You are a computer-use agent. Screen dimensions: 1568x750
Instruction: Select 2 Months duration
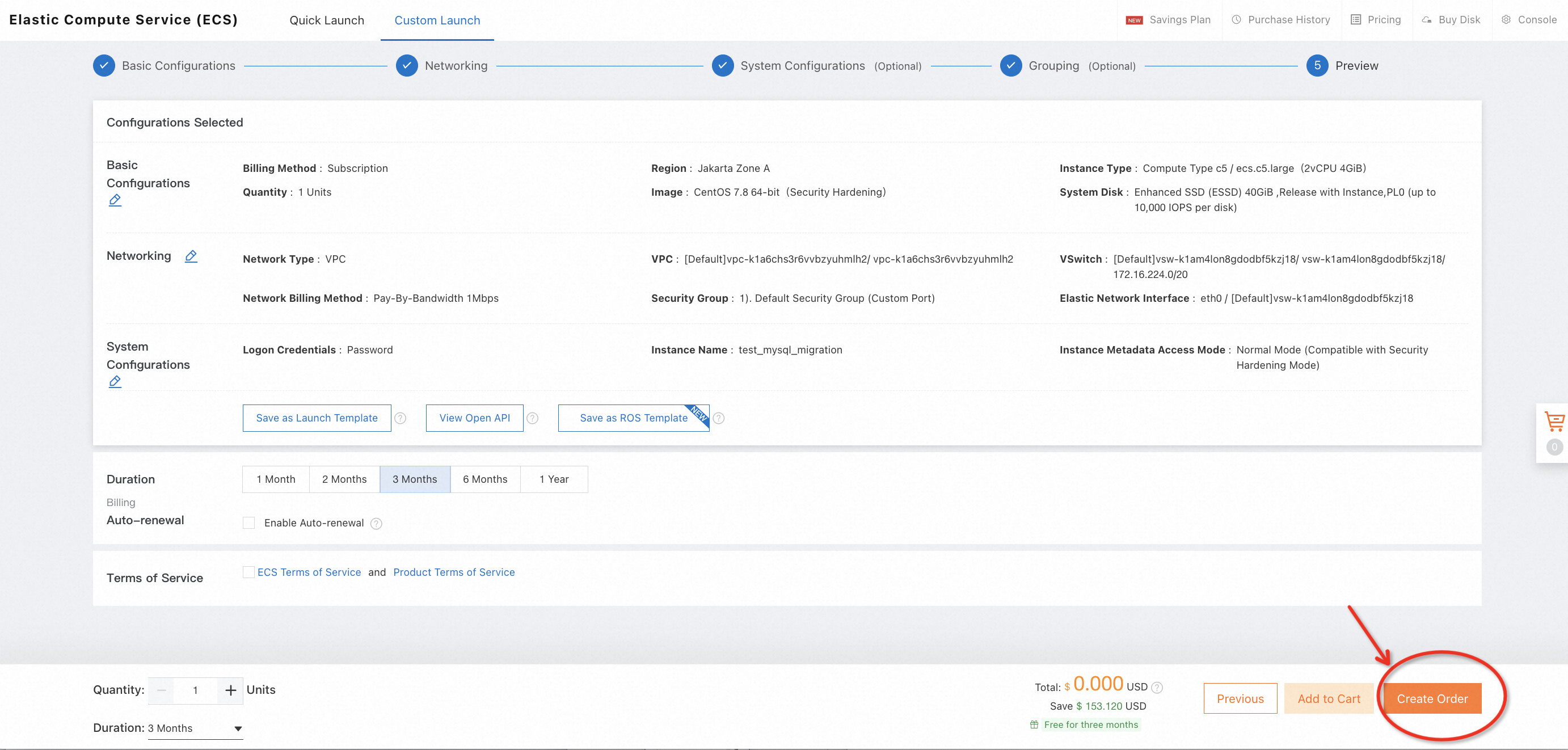tap(344, 480)
